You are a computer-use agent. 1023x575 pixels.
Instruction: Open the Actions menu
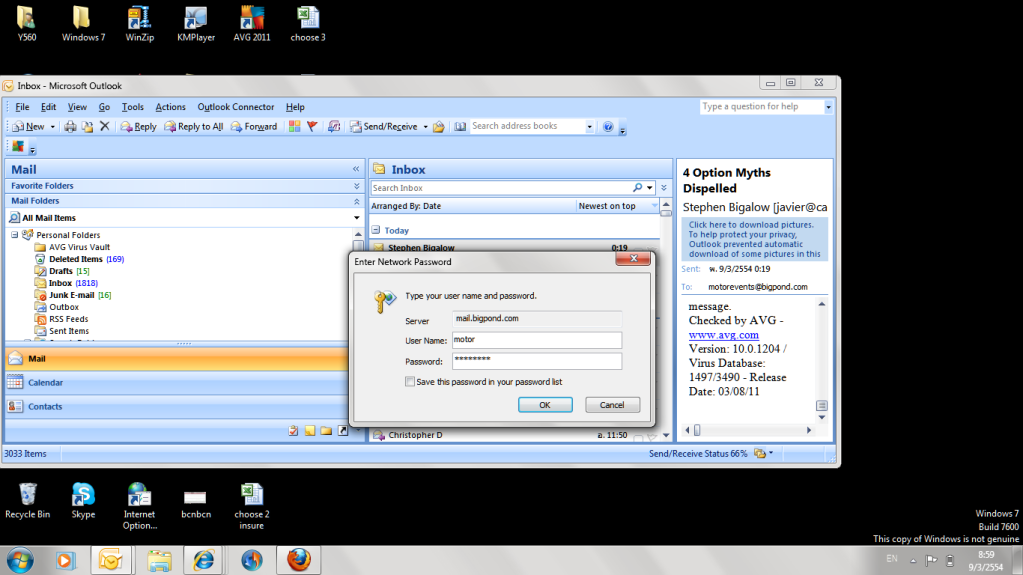click(170, 107)
